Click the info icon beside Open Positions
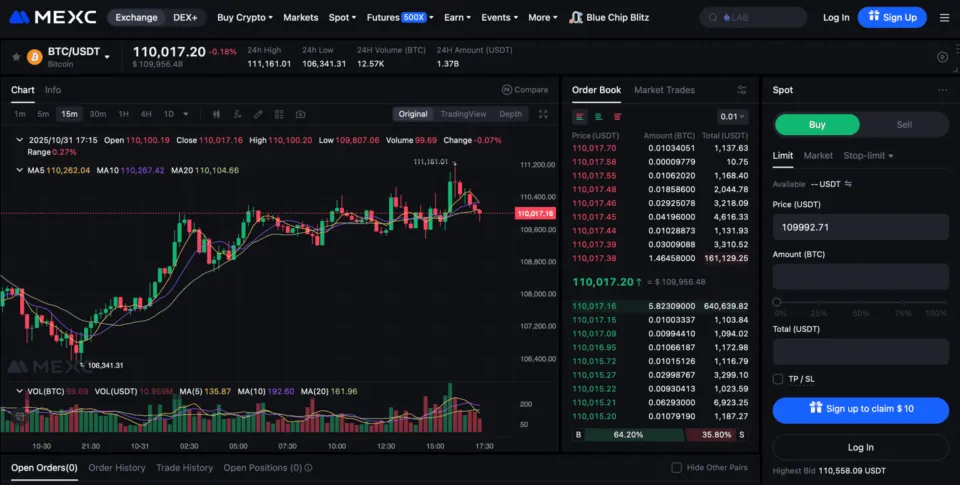The image size is (960, 485). coord(309,468)
